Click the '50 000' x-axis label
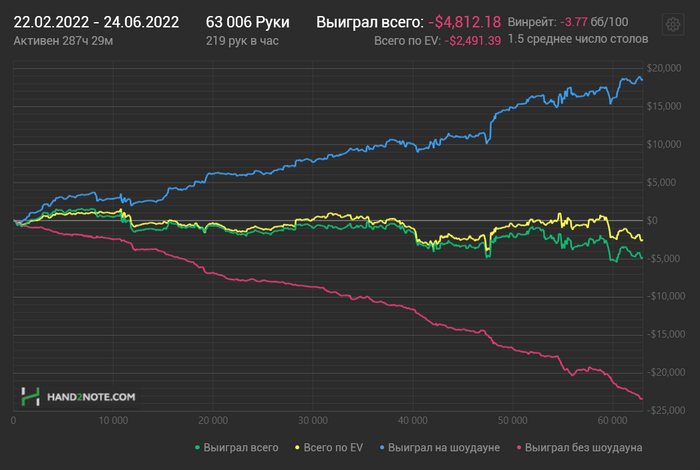Screen dimensions: 700x470 click(x=512, y=420)
